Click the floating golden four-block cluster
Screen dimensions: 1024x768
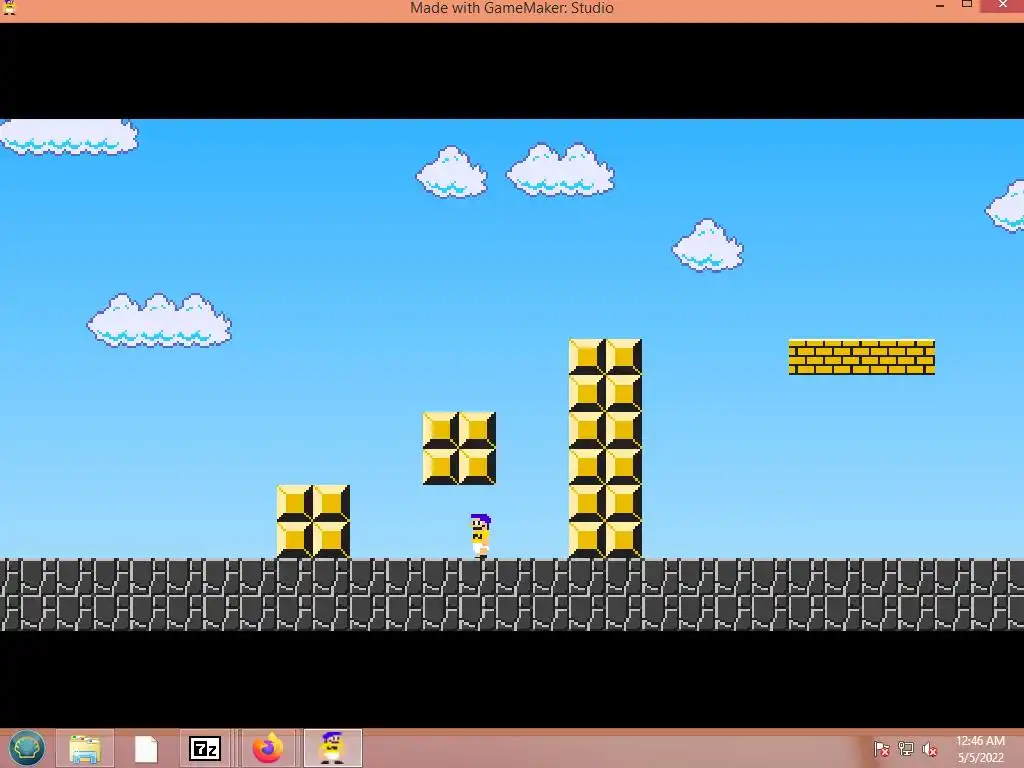point(459,448)
